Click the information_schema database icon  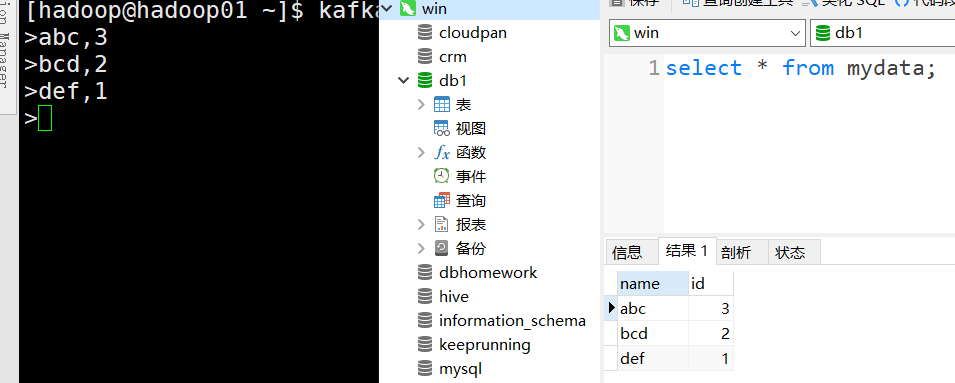point(425,320)
